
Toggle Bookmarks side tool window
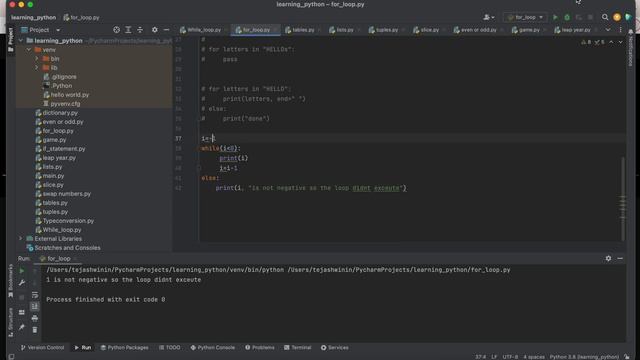point(11,281)
